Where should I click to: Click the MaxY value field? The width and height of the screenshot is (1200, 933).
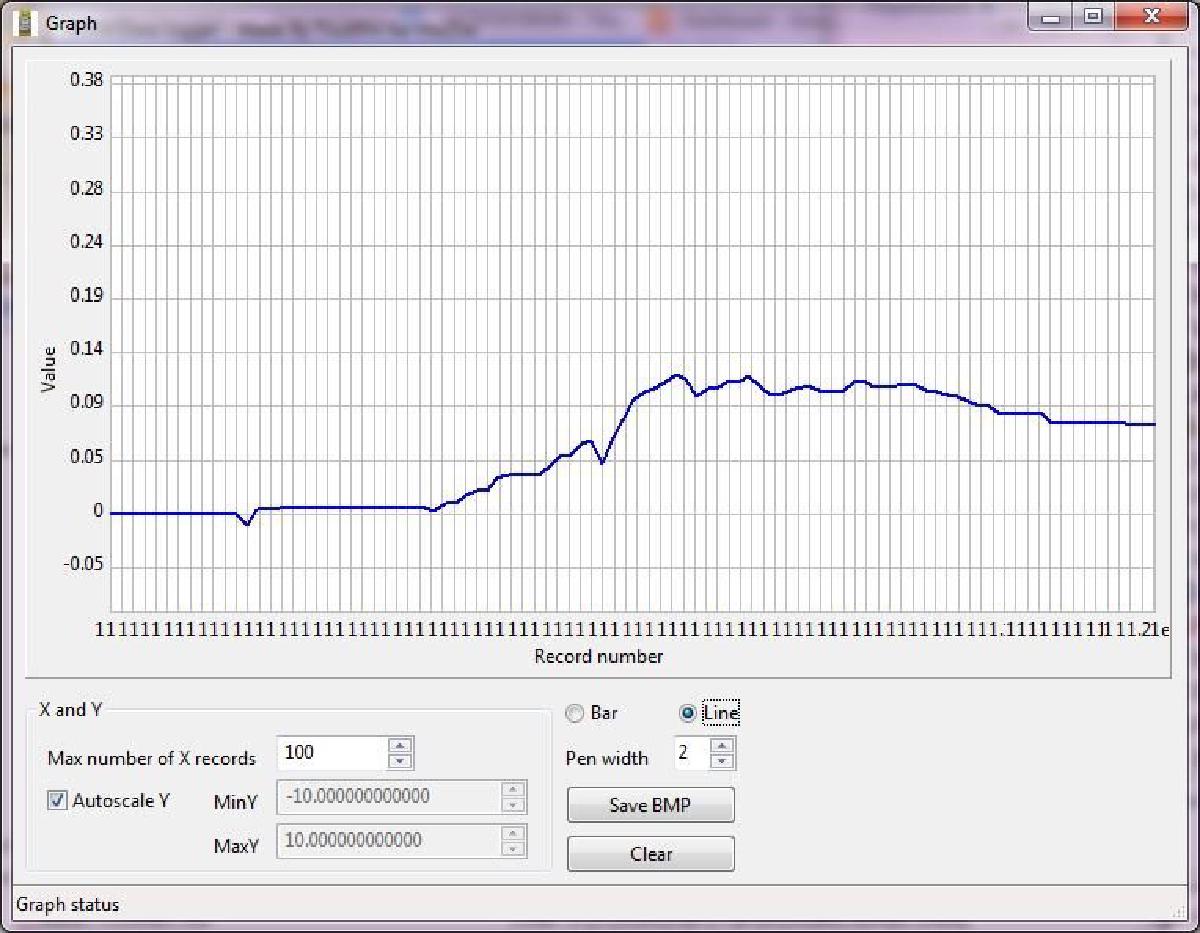[x=388, y=840]
